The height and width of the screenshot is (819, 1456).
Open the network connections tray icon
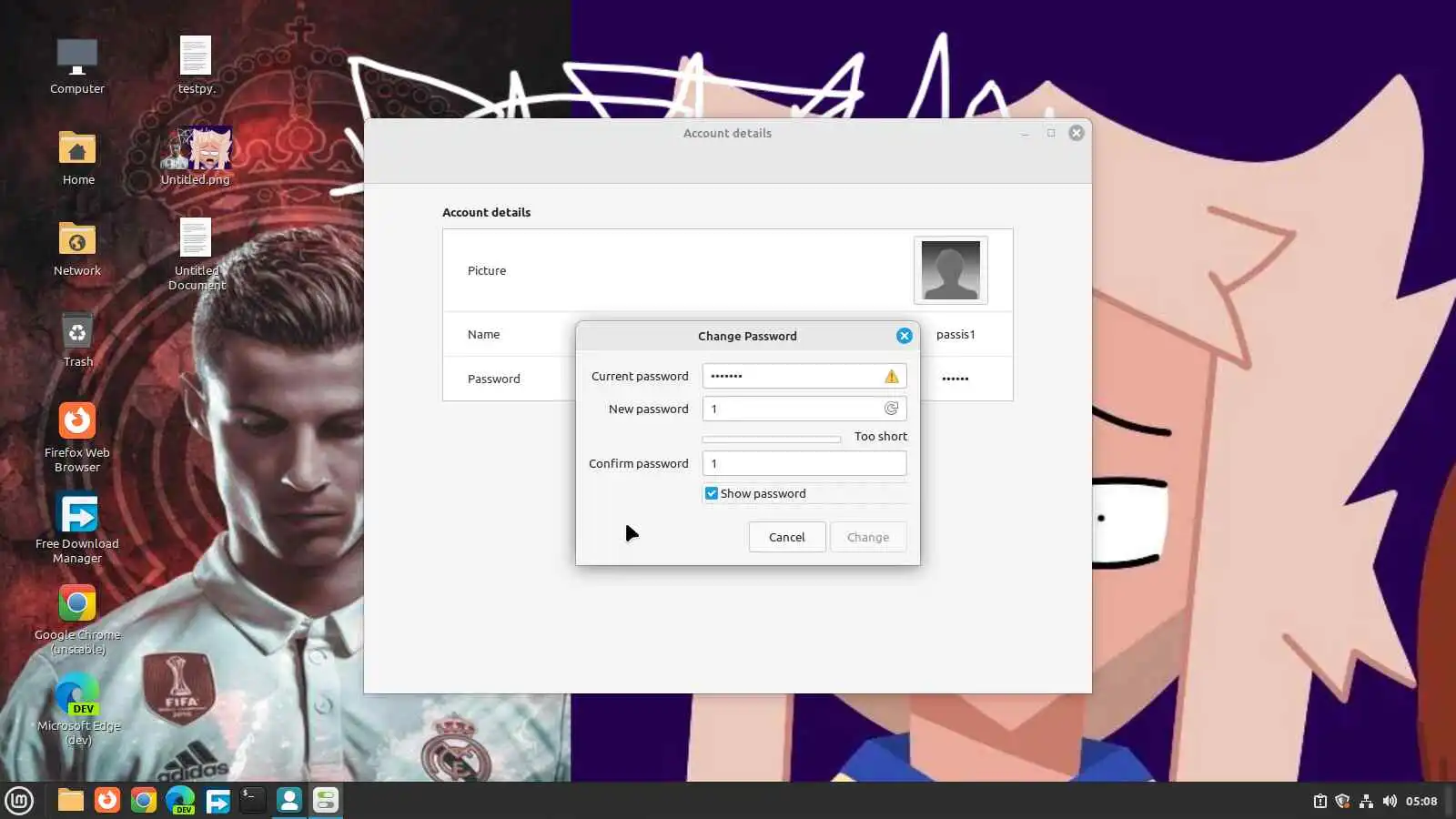click(1366, 801)
